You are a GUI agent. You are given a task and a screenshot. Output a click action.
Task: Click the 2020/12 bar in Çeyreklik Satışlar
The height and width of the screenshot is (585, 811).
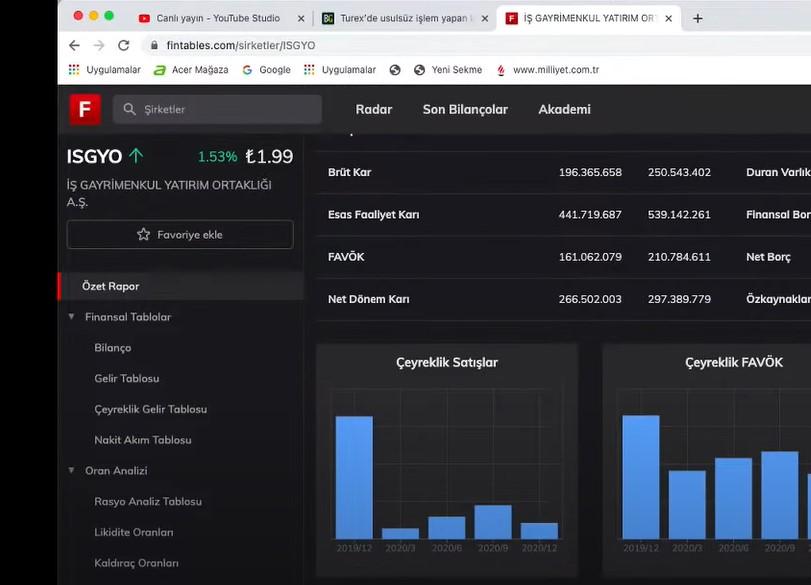pos(539,531)
